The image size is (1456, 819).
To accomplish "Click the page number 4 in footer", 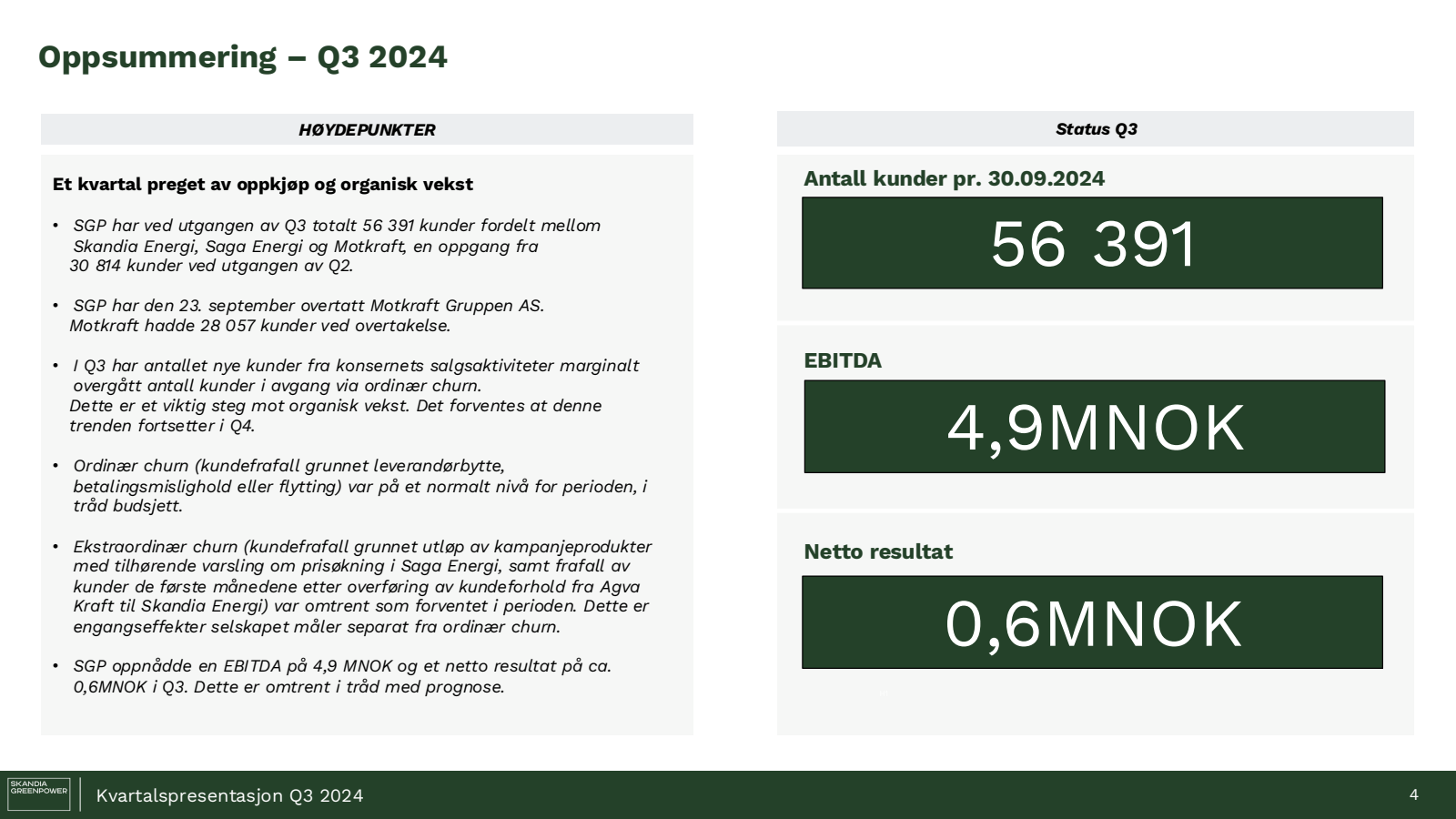I will (x=1413, y=794).
